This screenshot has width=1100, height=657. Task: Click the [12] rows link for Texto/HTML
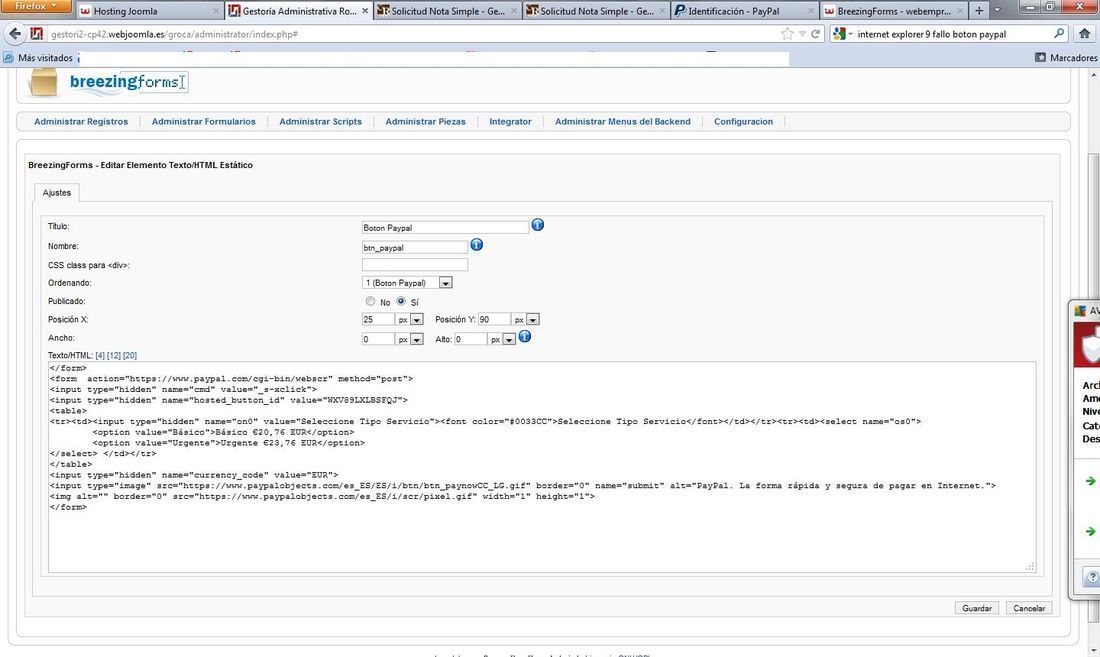[114, 355]
